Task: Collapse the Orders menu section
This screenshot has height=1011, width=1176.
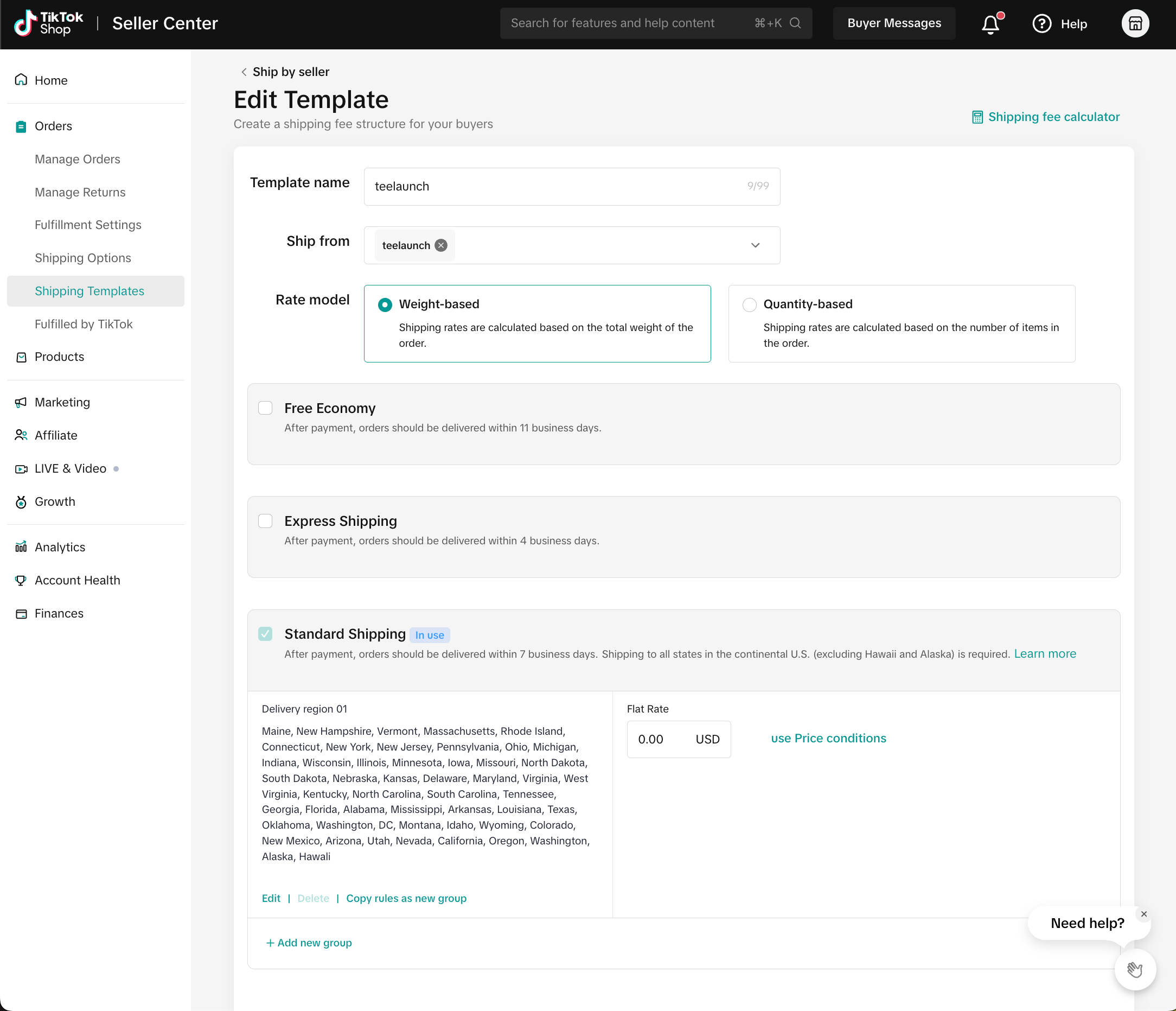Action: 53,126
